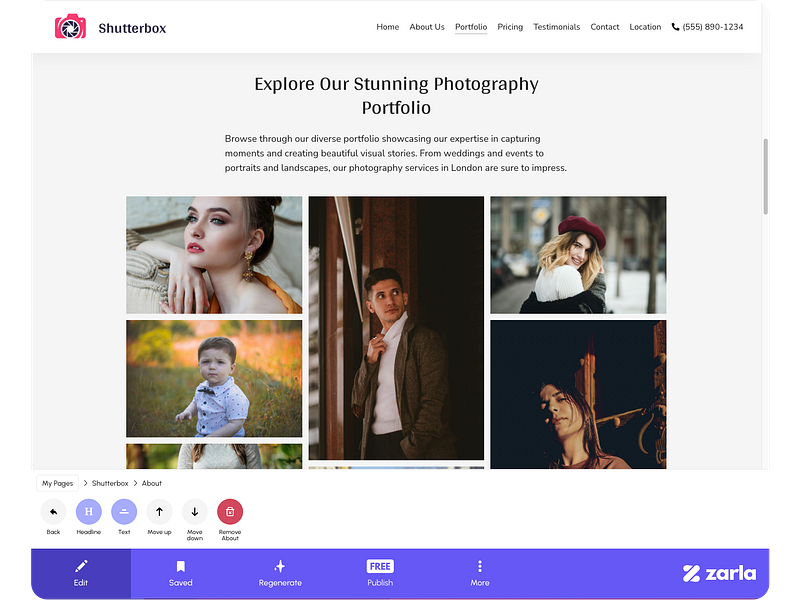The width and height of the screenshot is (800, 600).
Task: Open the My Pages breadcrumb
Action: [57, 483]
